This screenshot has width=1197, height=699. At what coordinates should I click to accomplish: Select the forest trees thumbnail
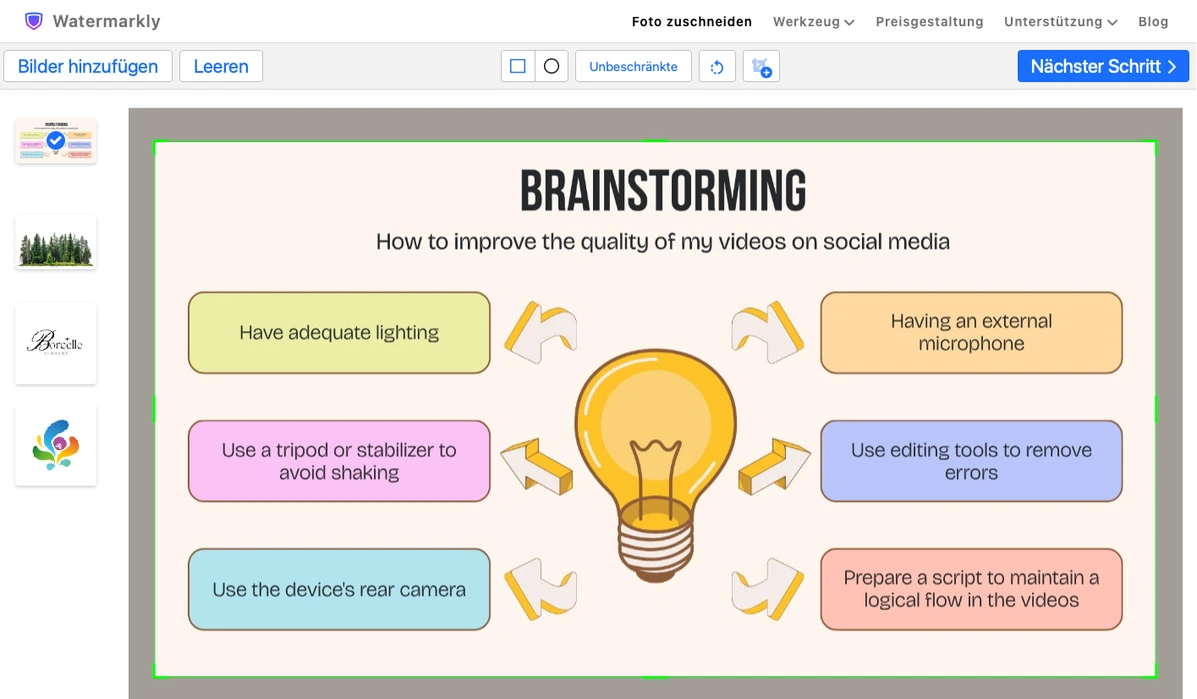[x=56, y=243]
